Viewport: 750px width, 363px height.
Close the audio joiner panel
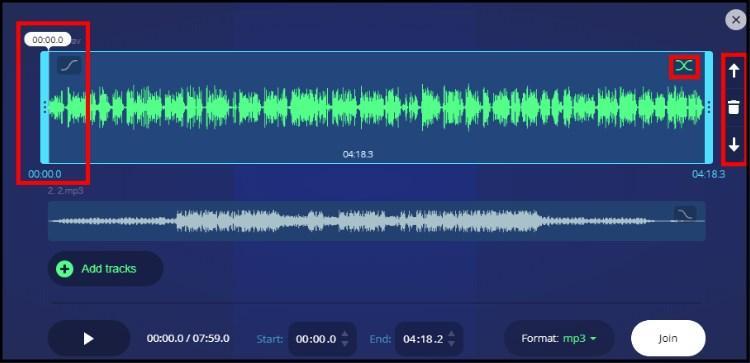(x=736, y=20)
